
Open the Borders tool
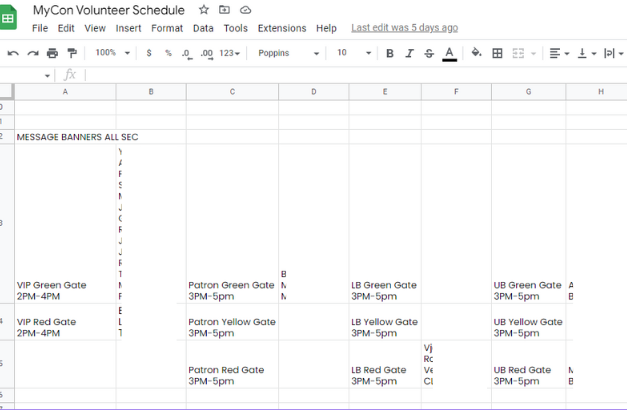coord(497,53)
